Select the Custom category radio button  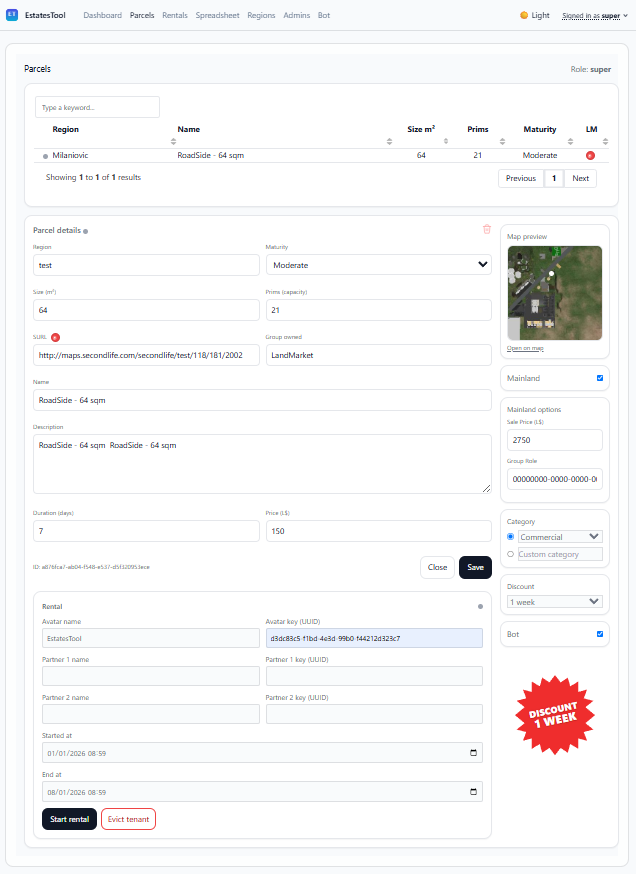[511, 554]
